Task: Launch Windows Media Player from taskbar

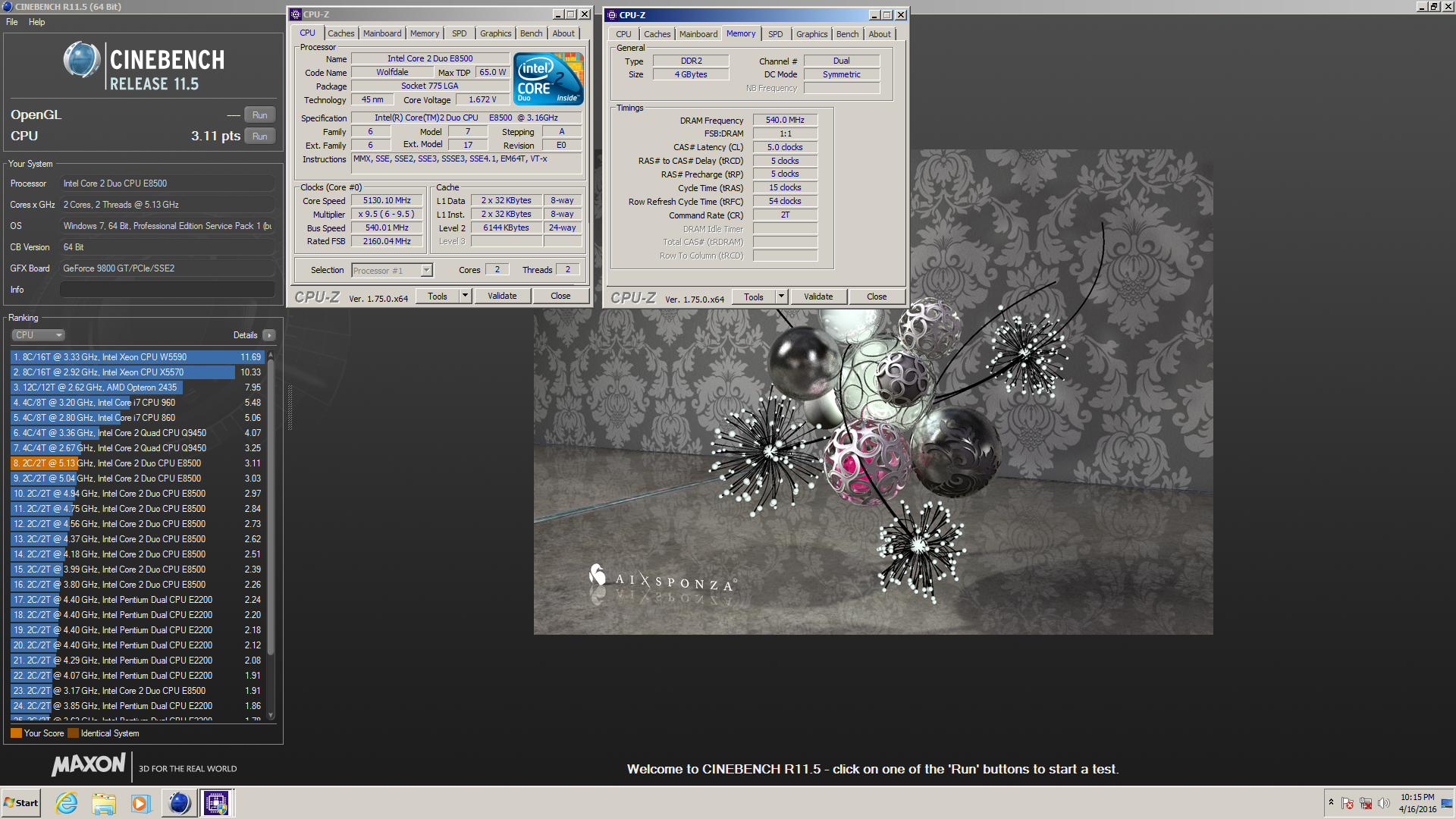Action: pyautogui.click(x=140, y=803)
